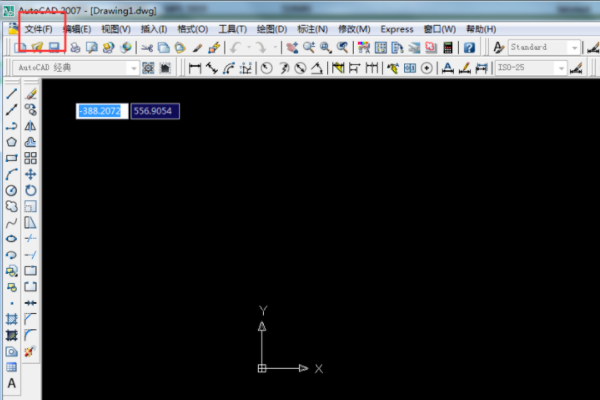Select the Rotate tool
Image resolution: width=600 pixels, height=400 pixels.
(31, 190)
